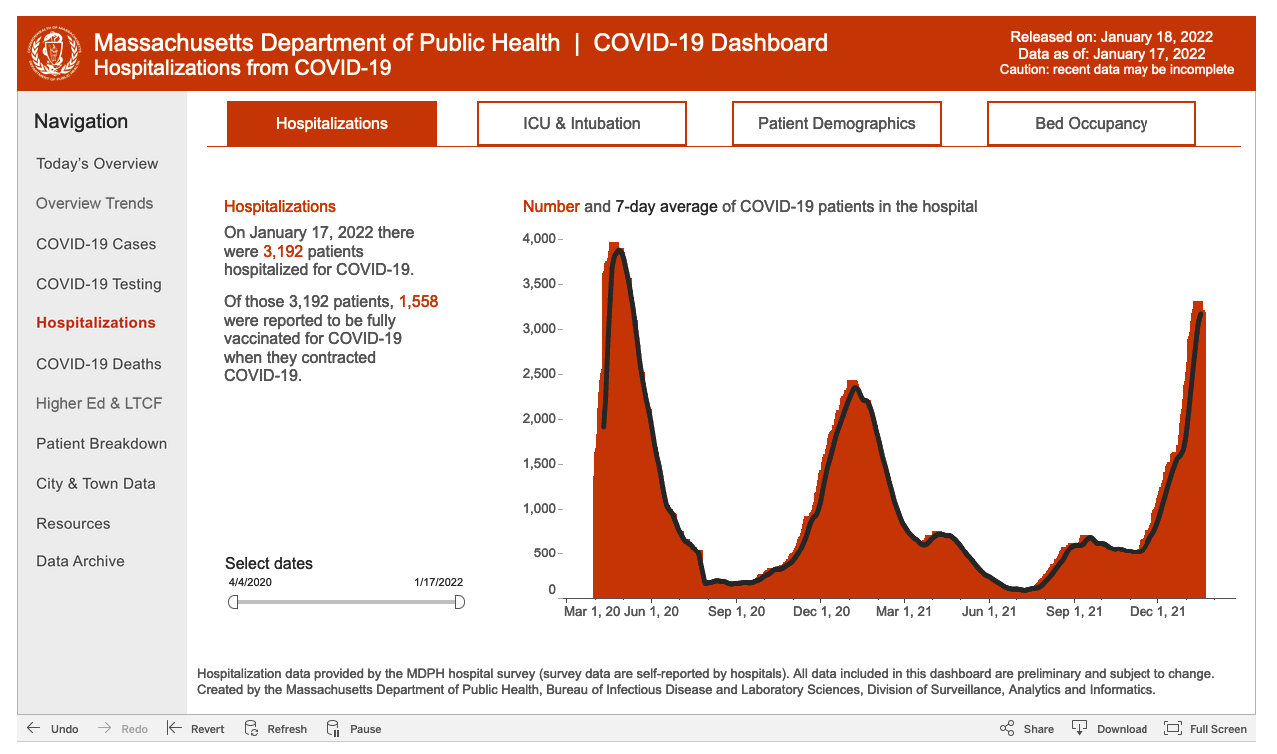
Task: Click the chart title starting with Number
Action: pyautogui.click(x=750, y=207)
